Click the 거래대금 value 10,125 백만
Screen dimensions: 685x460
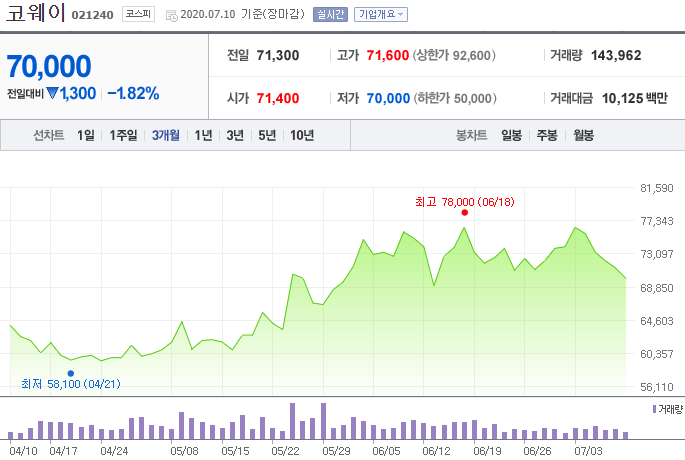pos(635,98)
